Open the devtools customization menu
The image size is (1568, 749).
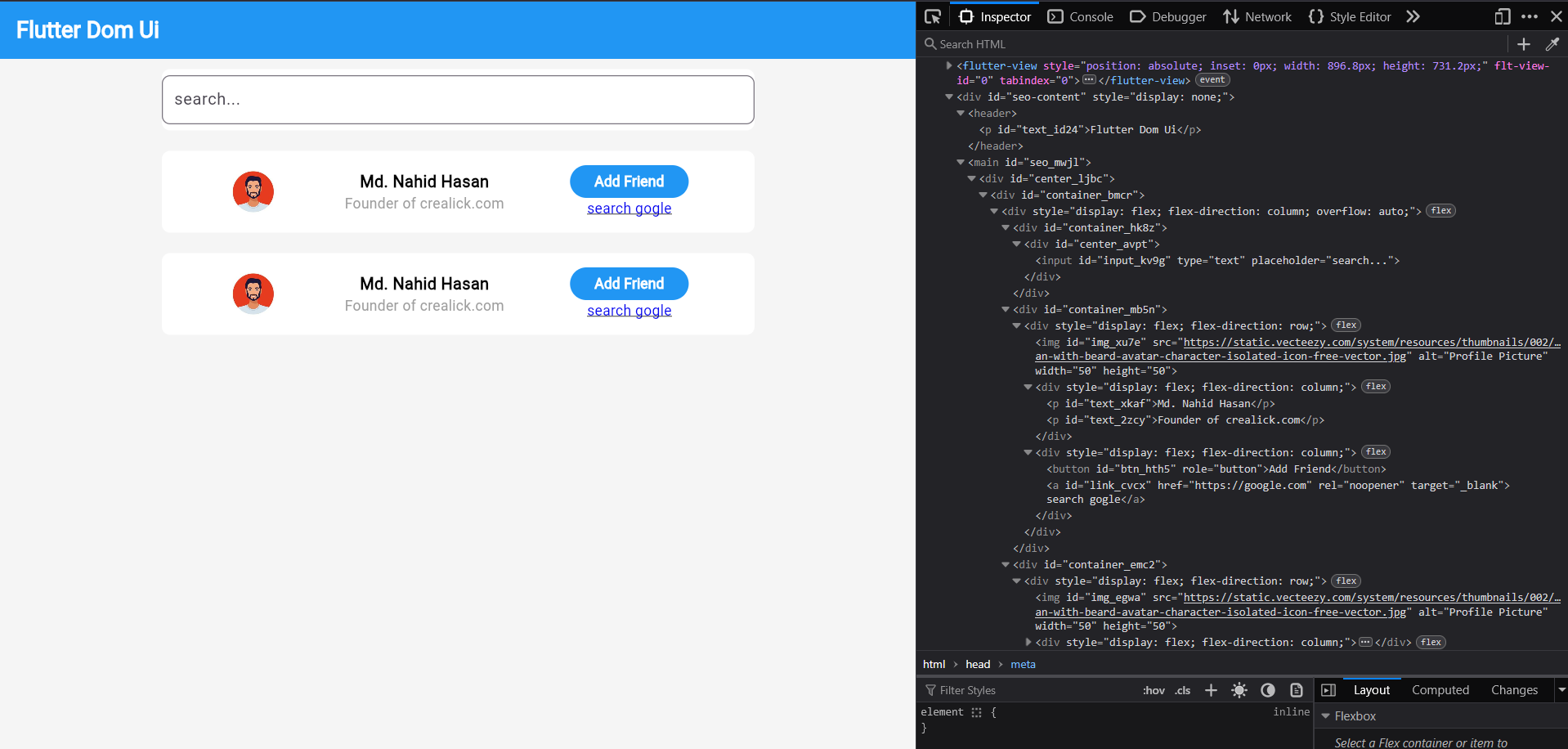pos(1530,16)
